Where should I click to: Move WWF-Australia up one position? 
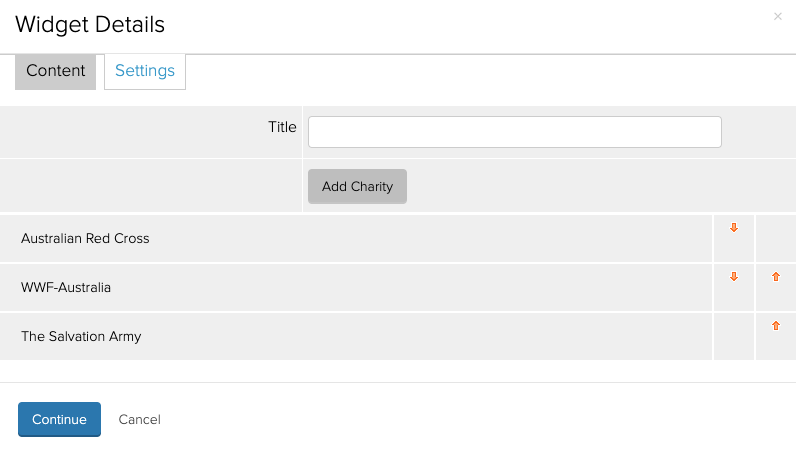point(776,277)
